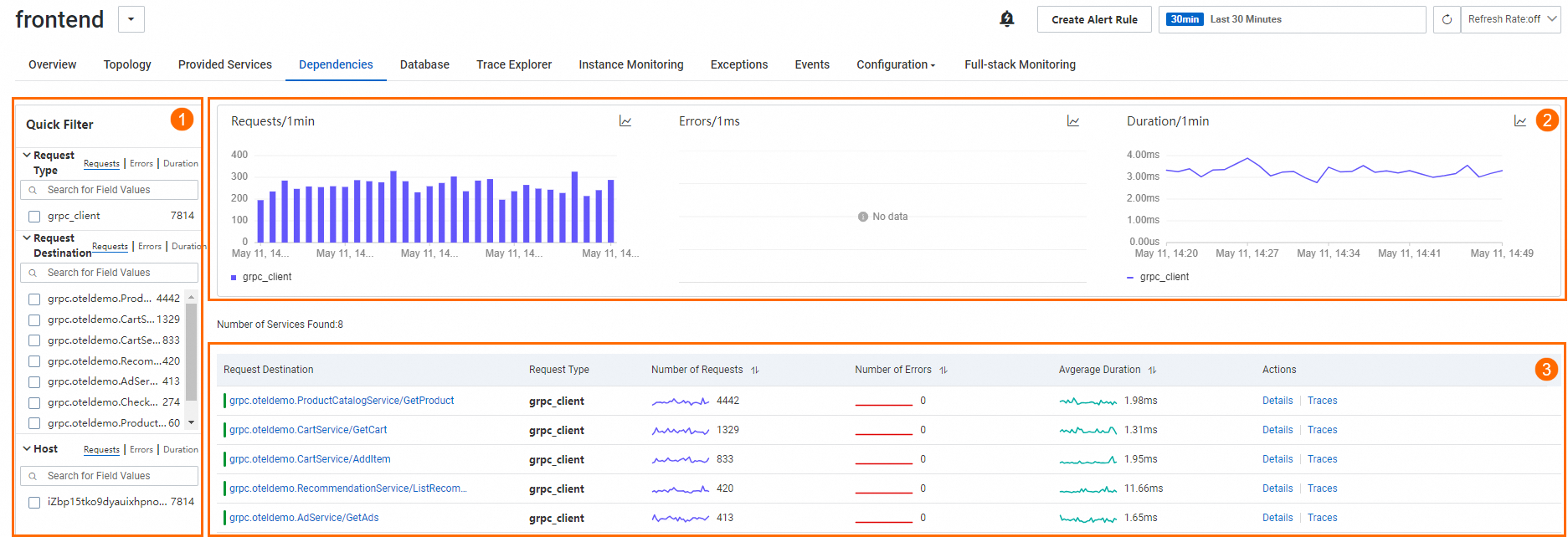Go to the Trace Explorer tab

click(514, 64)
